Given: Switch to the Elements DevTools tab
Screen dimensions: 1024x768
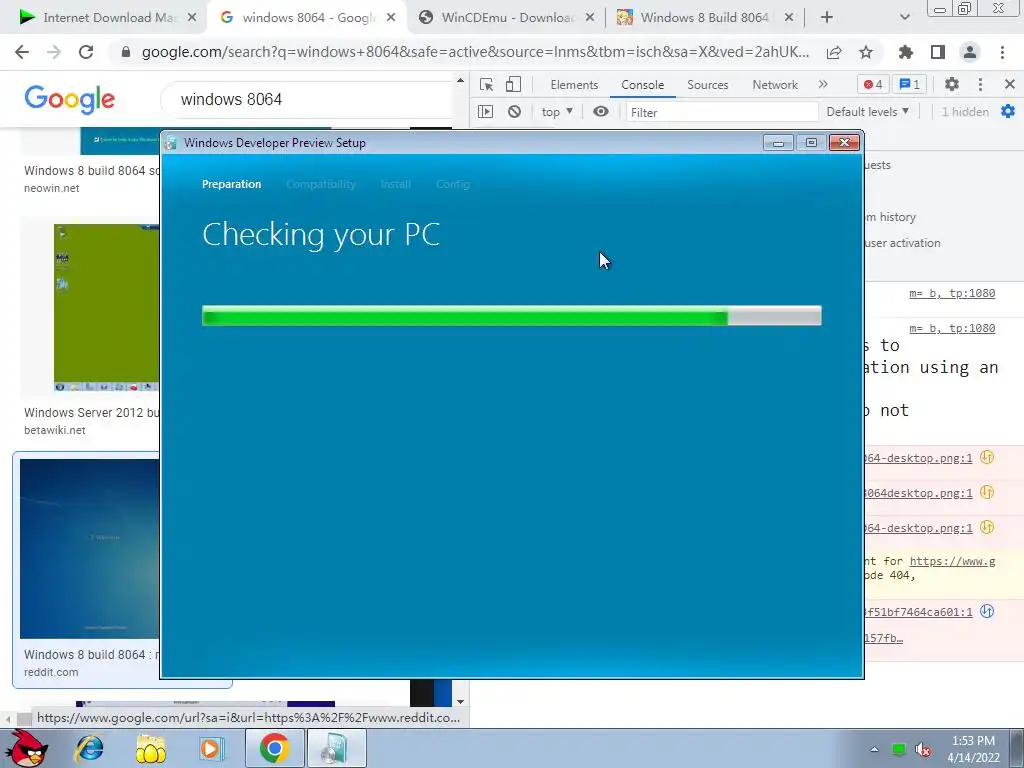Looking at the screenshot, I should click(574, 85).
